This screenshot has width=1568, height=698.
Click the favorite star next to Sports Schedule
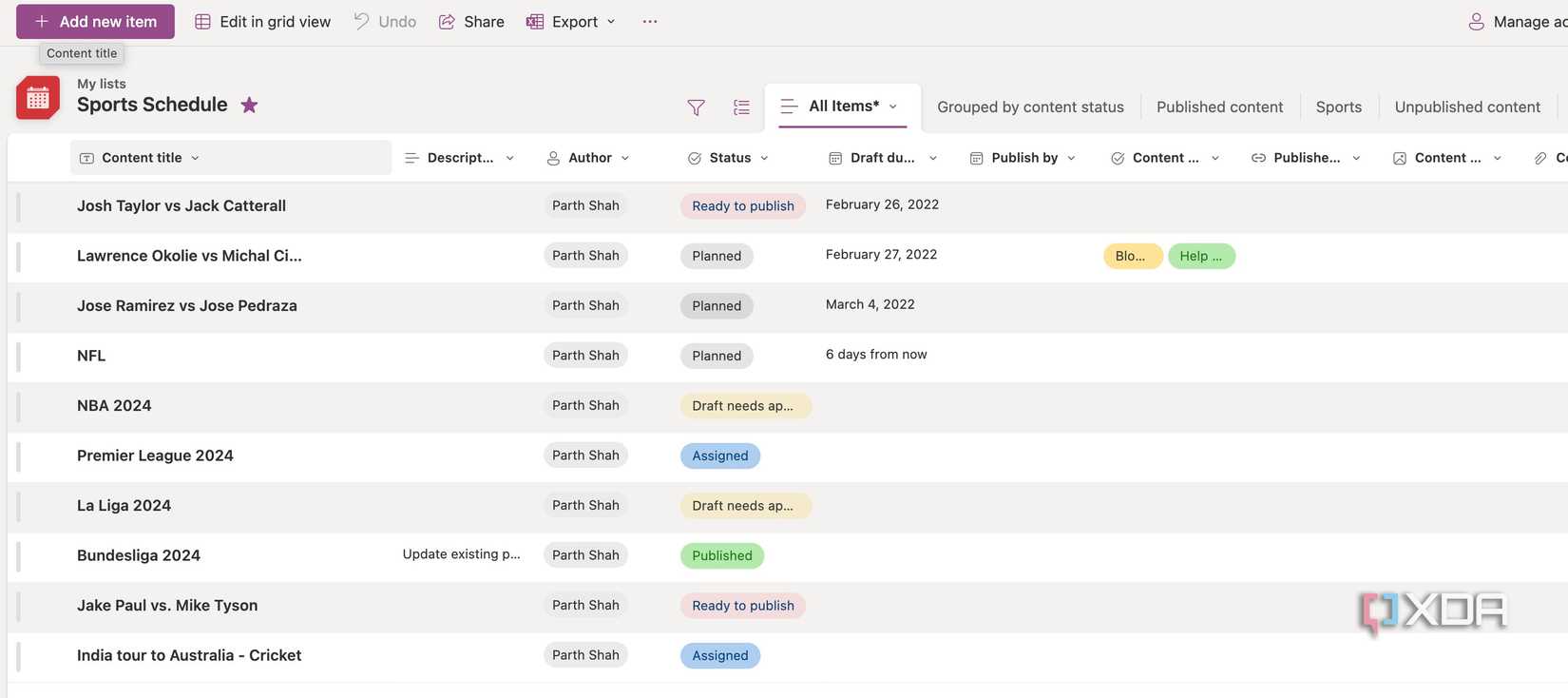(249, 105)
